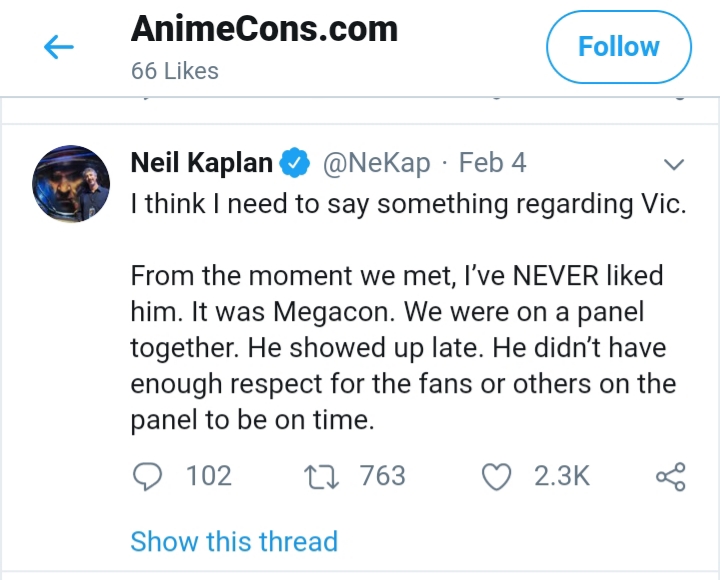The image size is (720, 580).
Task: Open the tweet options chevron menu
Action: coord(674,164)
